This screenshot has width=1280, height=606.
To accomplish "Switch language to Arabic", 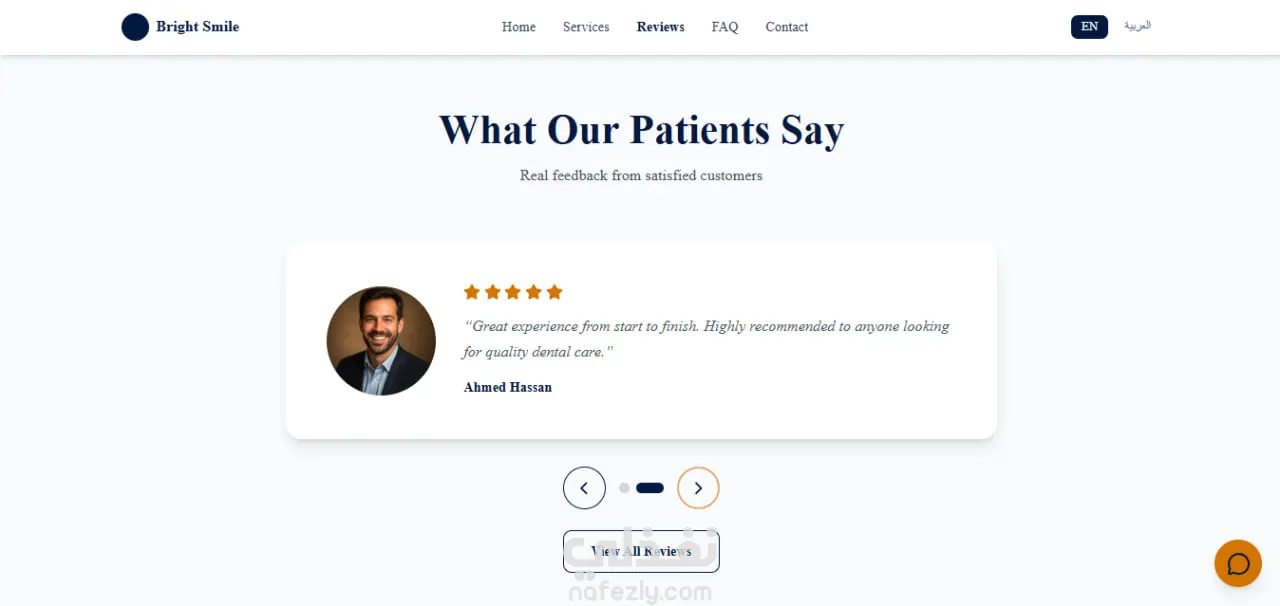I will pyautogui.click(x=1137, y=26).
